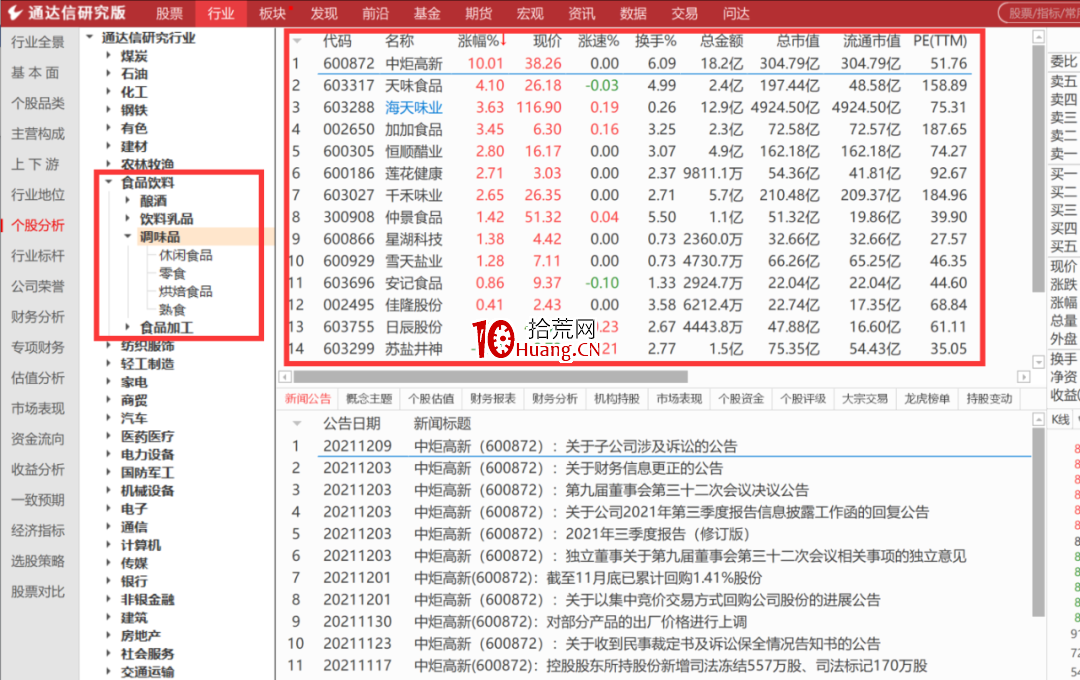Viewport: 1080px width, 680px height.
Task: Select 计算机 in the industry tree
Action: 141,545
